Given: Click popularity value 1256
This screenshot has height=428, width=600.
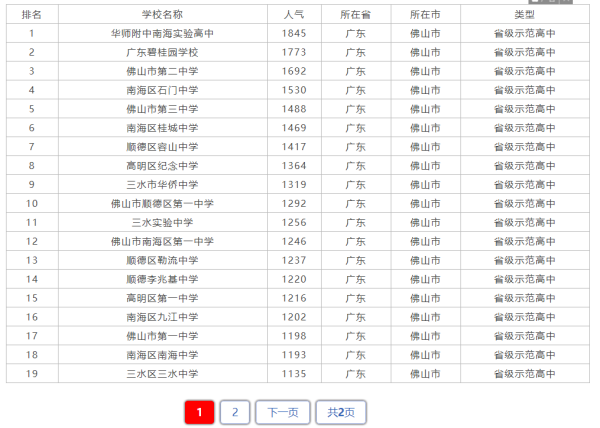Looking at the screenshot, I should 294,223.
